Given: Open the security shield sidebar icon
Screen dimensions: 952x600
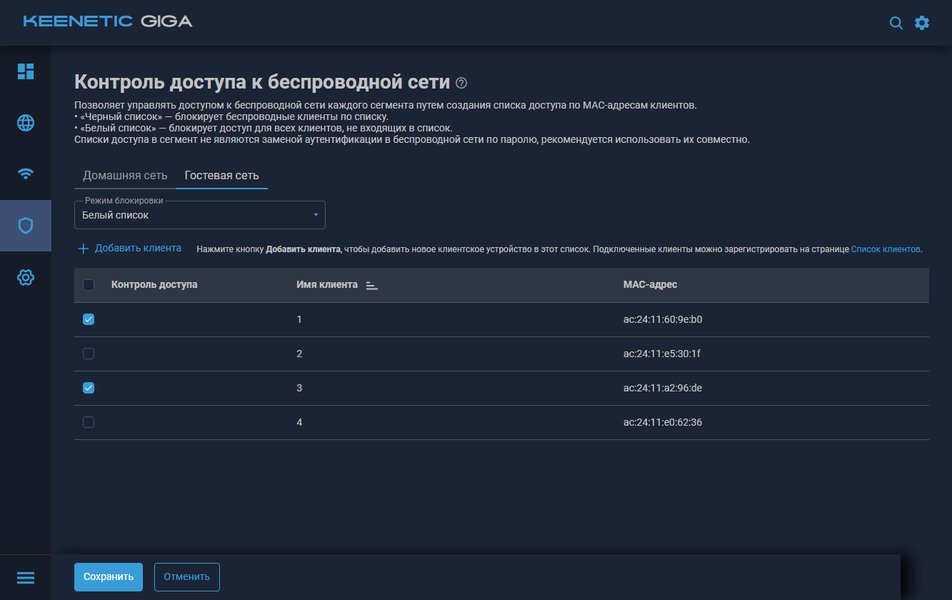Looking at the screenshot, I should point(26,226).
